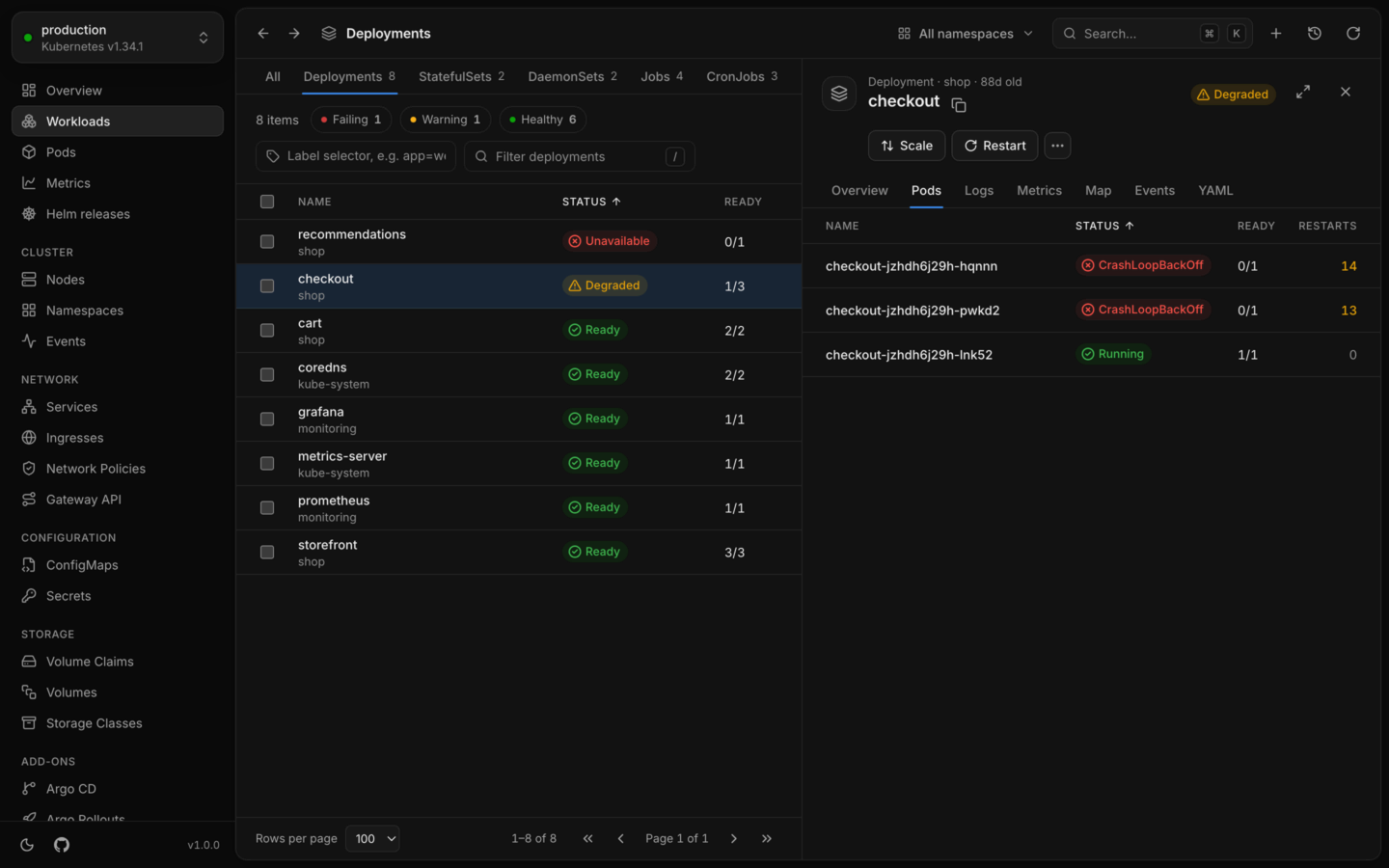Screen dimensions: 1389x868
Task: Open Volume Claims in sidebar
Action: pos(118,662)
